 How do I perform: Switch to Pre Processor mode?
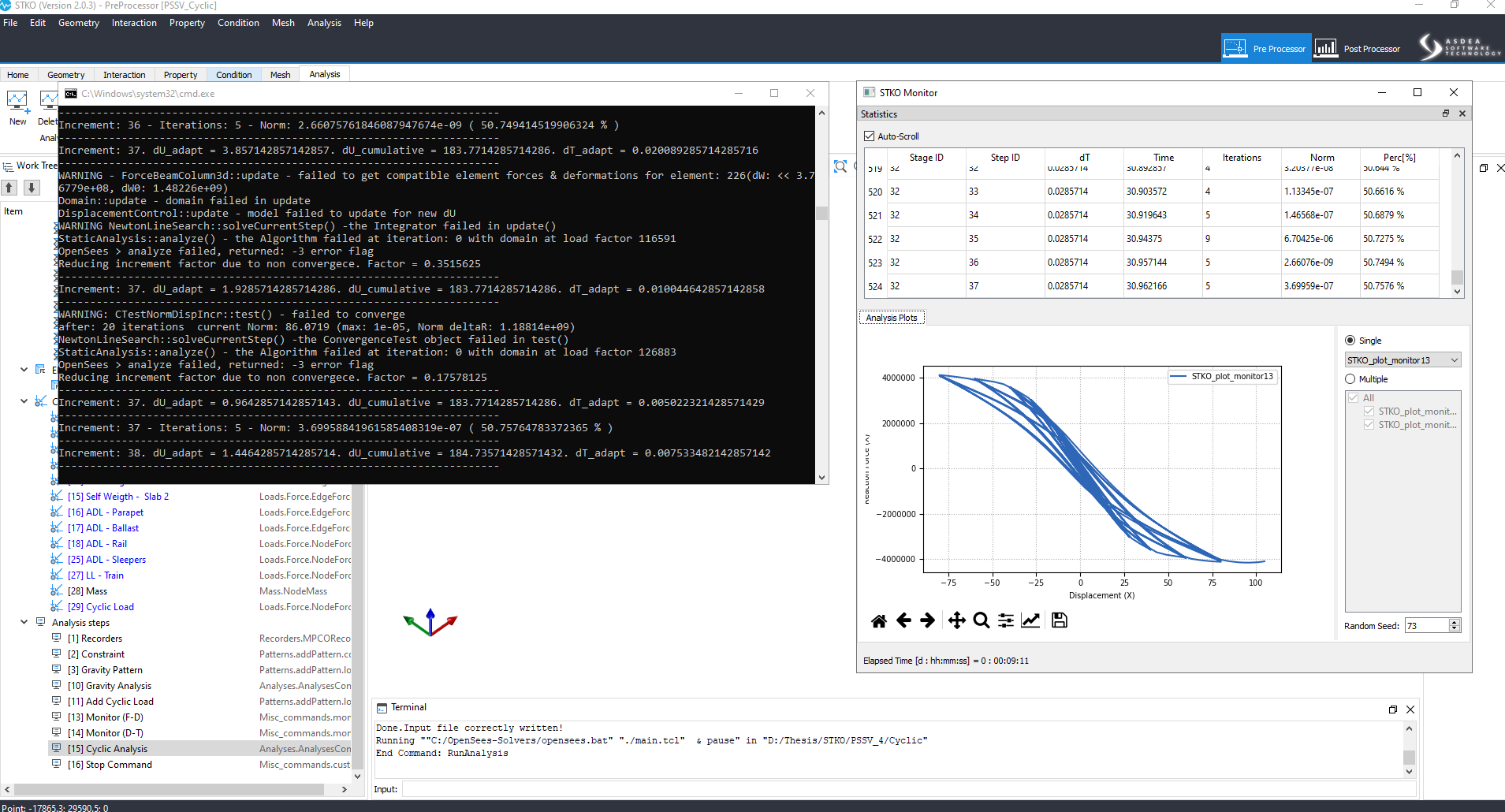tap(1266, 48)
